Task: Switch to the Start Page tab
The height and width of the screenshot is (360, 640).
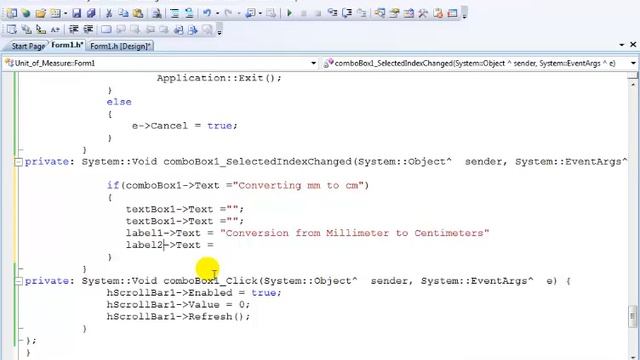Action: click(28, 46)
